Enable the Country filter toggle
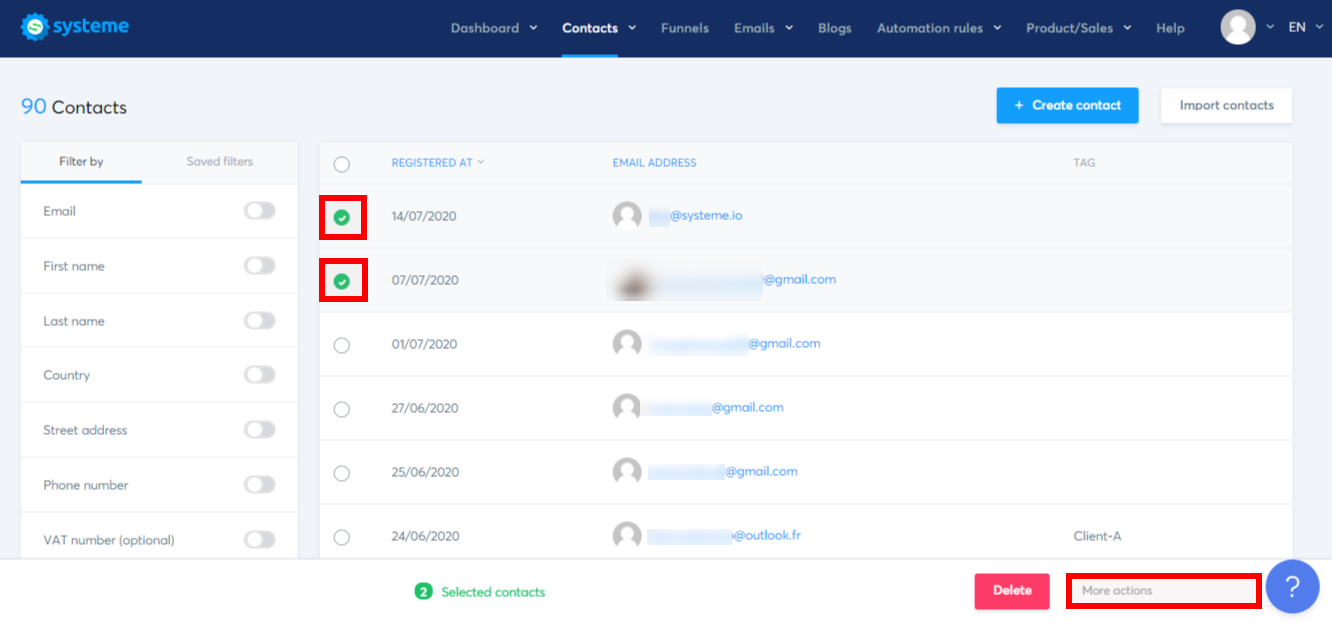Image resolution: width=1332 pixels, height=622 pixels. [x=259, y=374]
